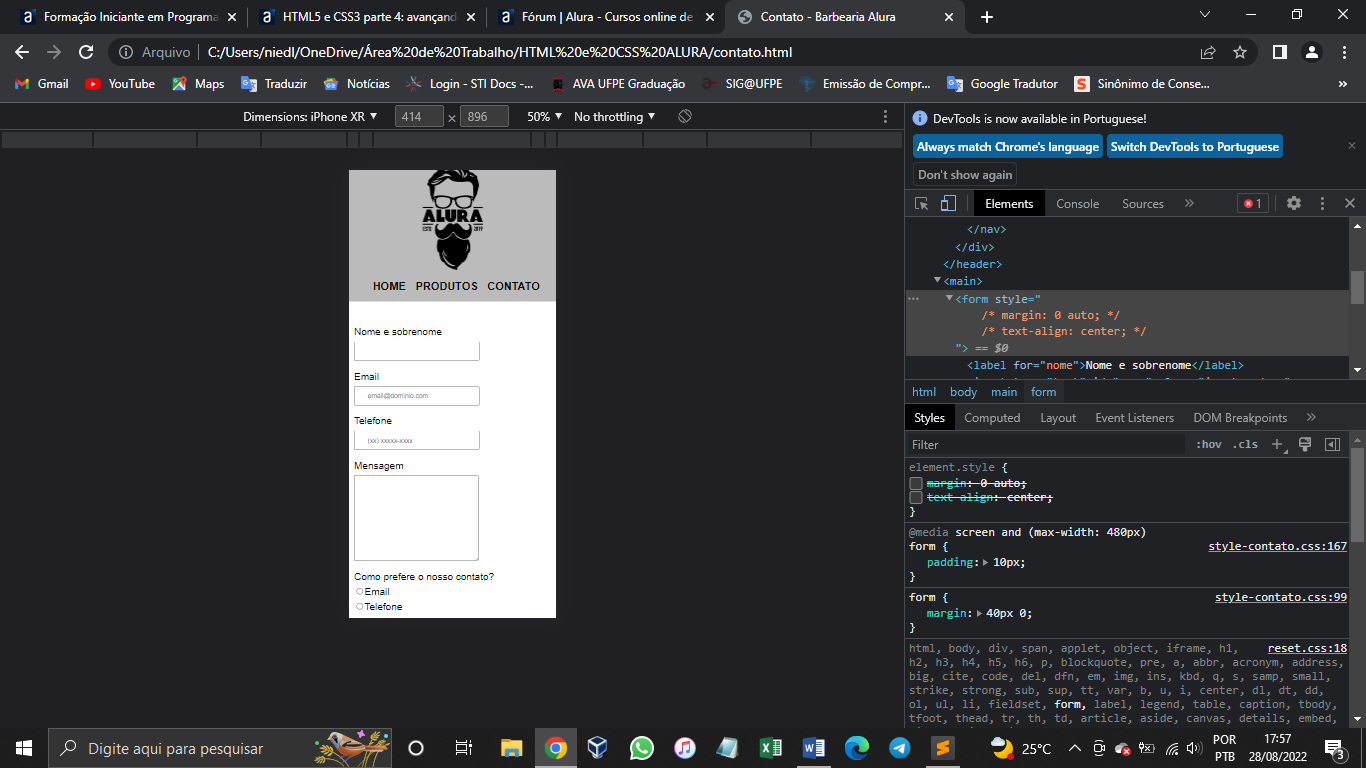
Task: Open the Google Tradutor bookmark
Action: [x=1002, y=84]
